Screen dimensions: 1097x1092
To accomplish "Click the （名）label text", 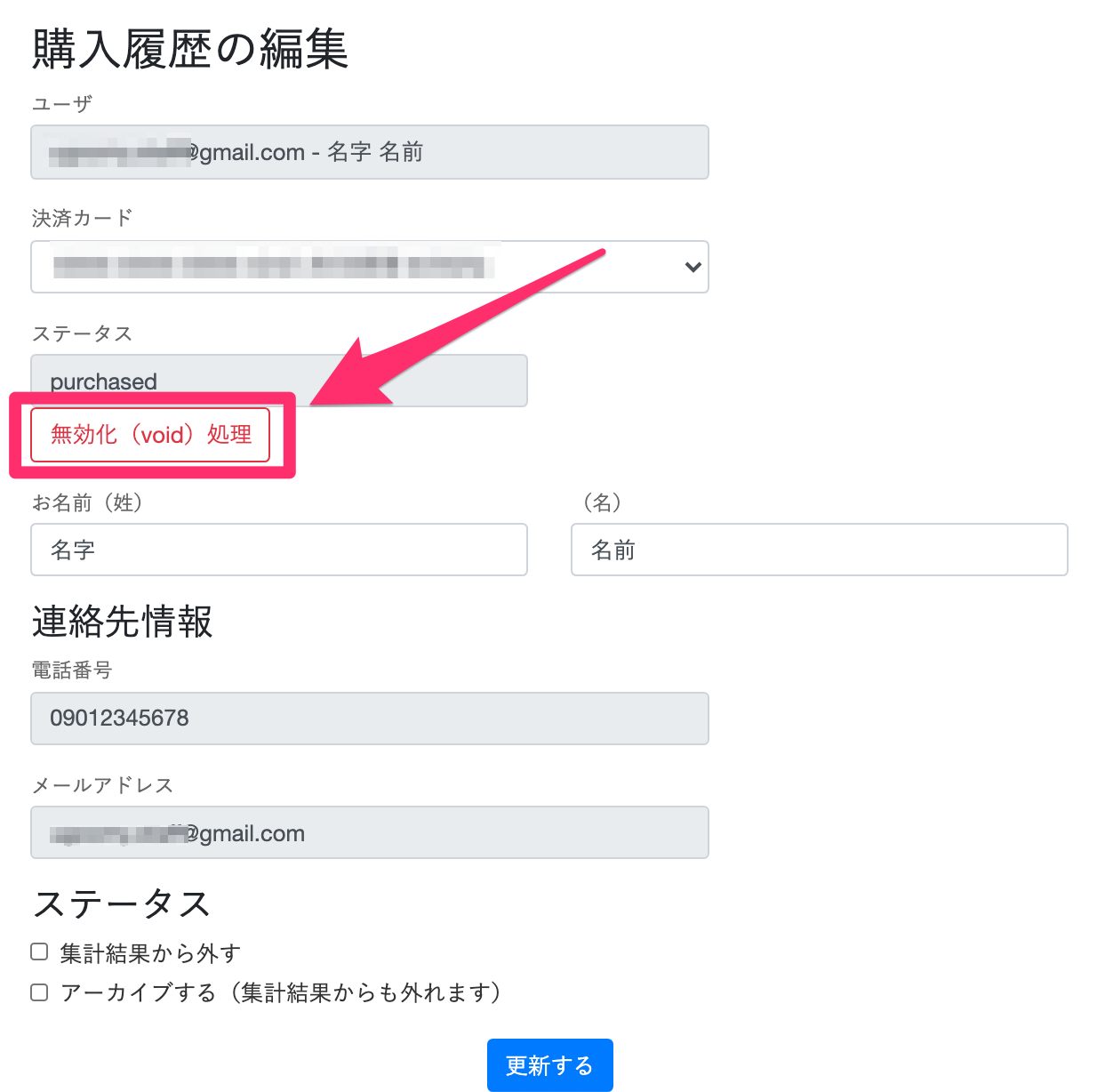I will (602, 502).
